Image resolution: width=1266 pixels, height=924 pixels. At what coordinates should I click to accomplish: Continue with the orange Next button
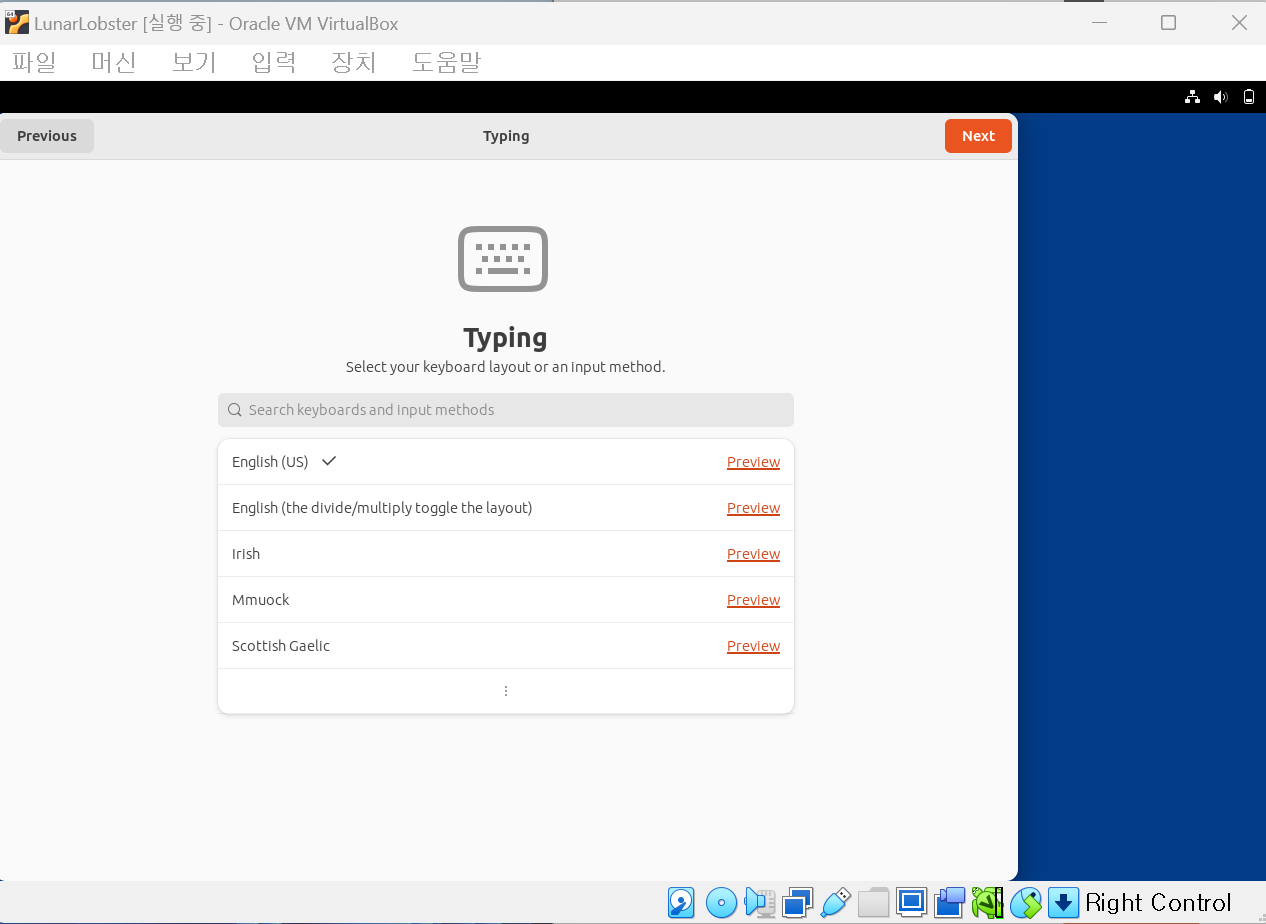pos(978,136)
